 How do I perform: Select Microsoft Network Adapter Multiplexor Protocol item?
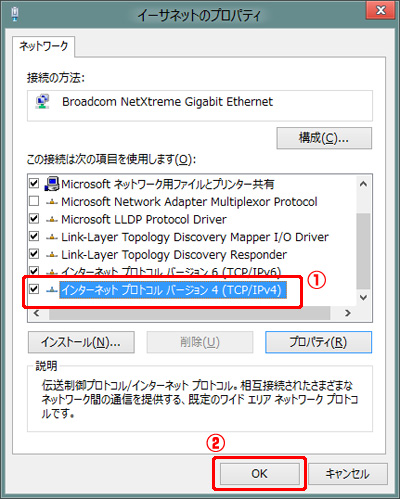click(x=189, y=202)
